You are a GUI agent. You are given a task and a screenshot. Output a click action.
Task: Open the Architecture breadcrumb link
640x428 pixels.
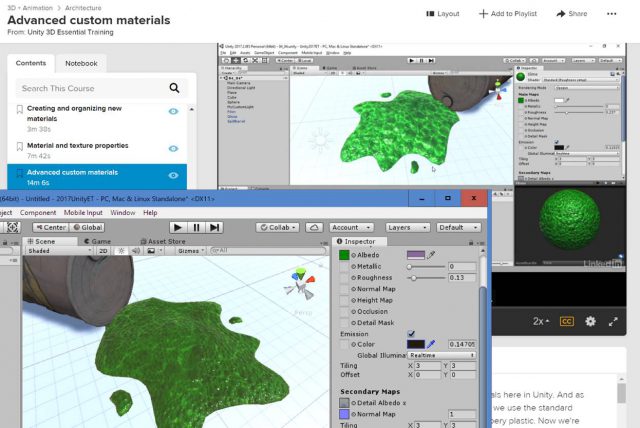83,8
